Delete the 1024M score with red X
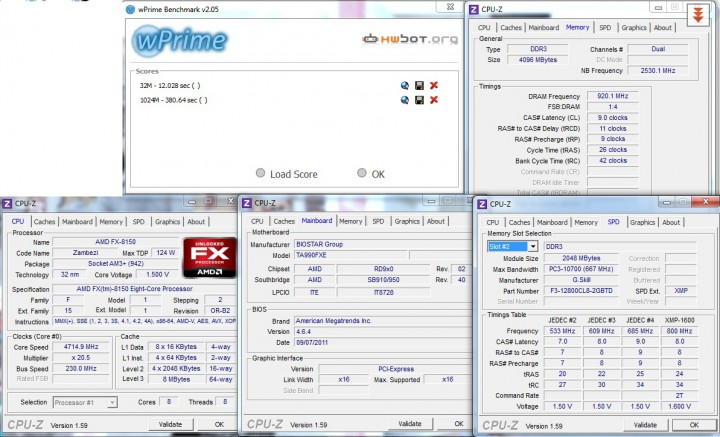The width and height of the screenshot is (720, 437). (x=434, y=100)
